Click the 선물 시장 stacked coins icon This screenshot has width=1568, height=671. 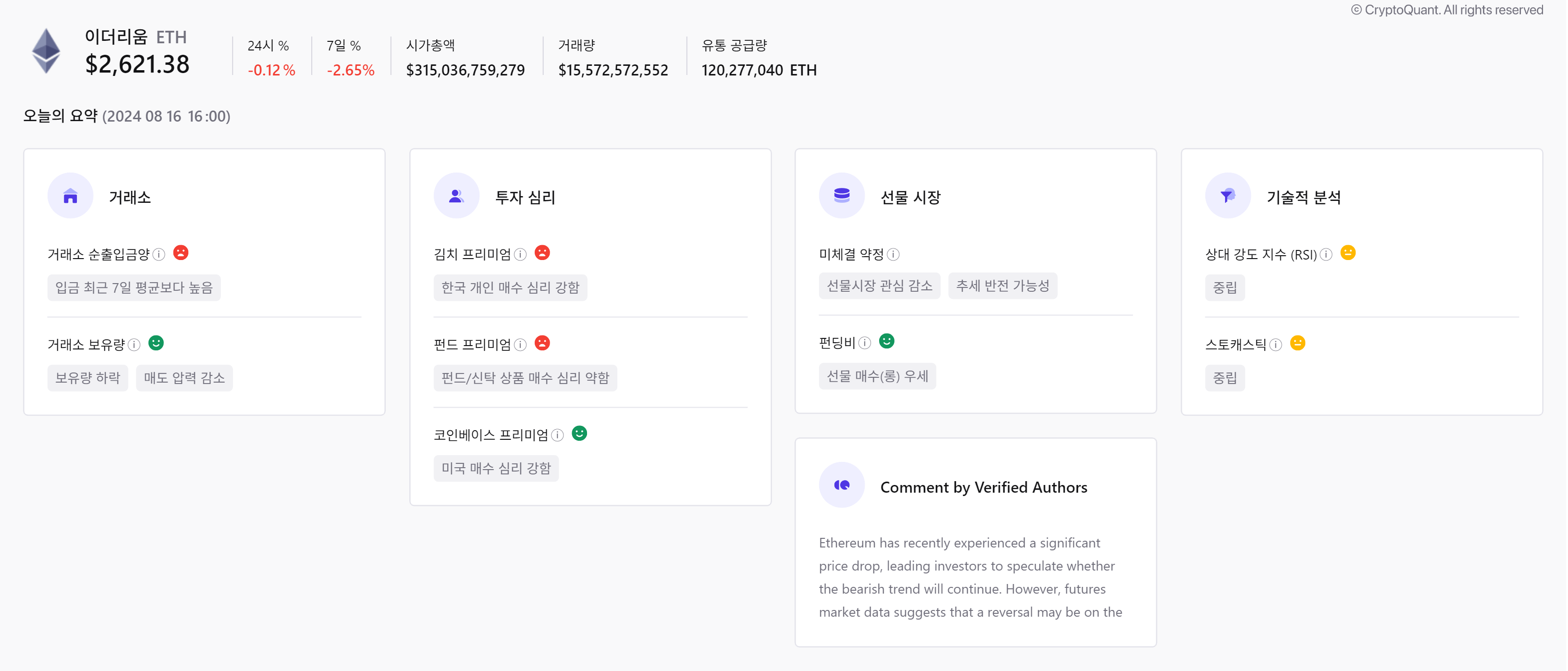click(842, 196)
